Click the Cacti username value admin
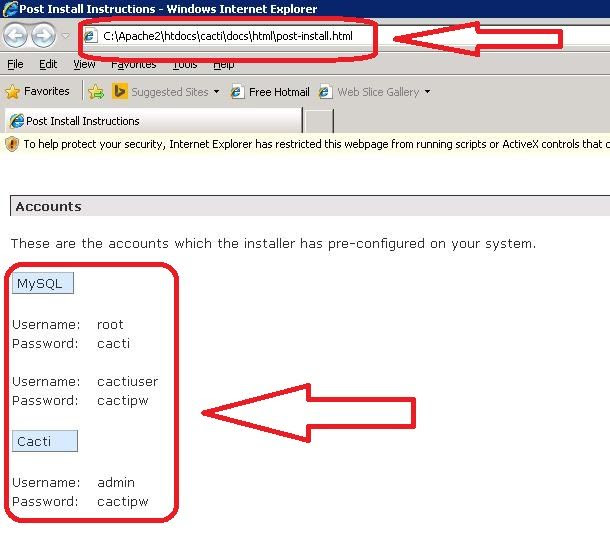The image size is (610, 556). point(116,482)
